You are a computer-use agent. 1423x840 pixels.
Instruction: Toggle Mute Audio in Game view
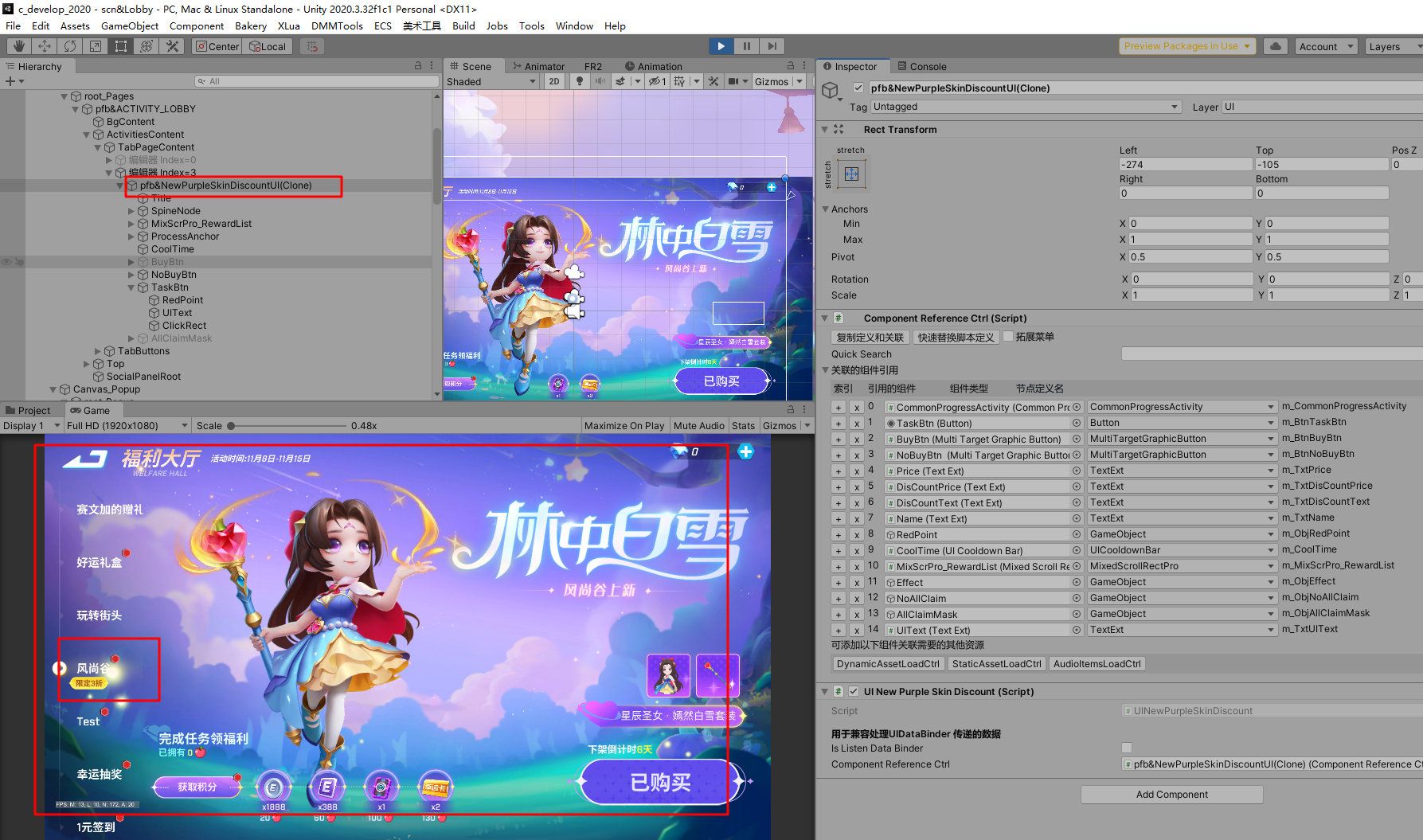(x=699, y=426)
